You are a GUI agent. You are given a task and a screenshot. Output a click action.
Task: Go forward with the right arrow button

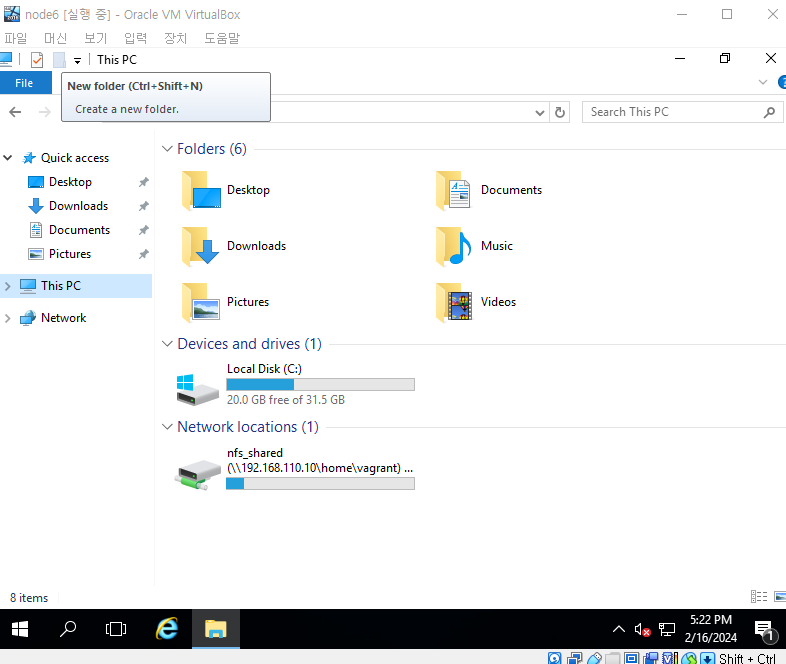(45, 112)
